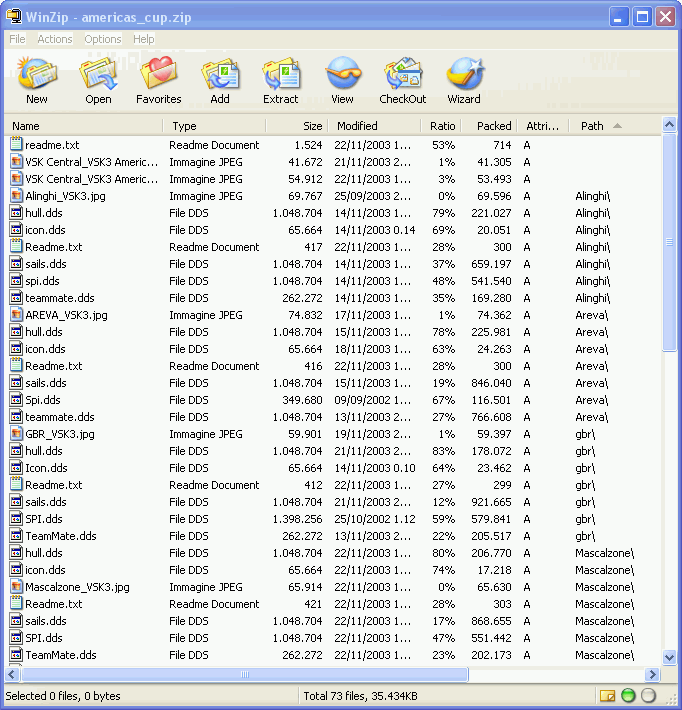682x710 pixels.
Task: Click the Extract toolbar icon
Action: tap(281, 73)
